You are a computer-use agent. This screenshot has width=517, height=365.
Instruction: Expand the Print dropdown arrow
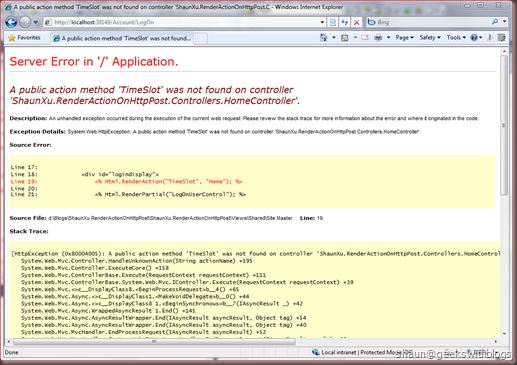click(x=388, y=38)
